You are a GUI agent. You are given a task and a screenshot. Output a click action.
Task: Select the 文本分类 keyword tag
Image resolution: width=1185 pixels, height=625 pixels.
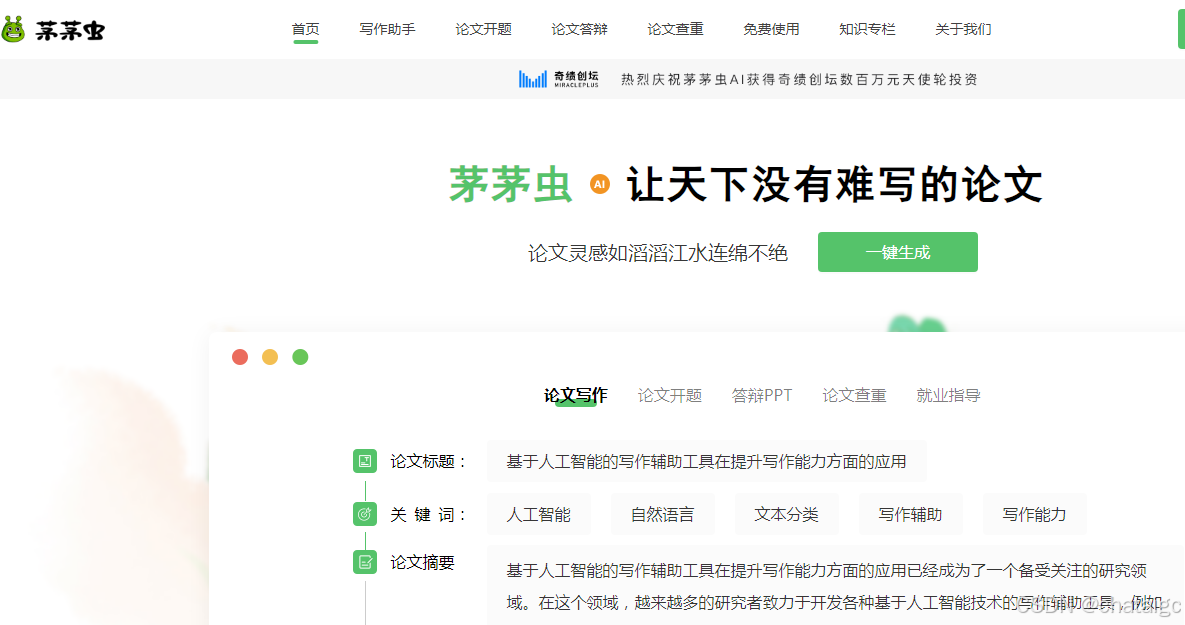click(x=787, y=515)
